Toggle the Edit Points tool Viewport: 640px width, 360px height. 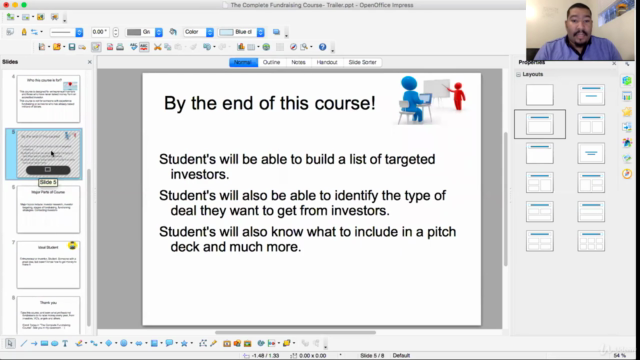pyautogui.click(x=203, y=343)
